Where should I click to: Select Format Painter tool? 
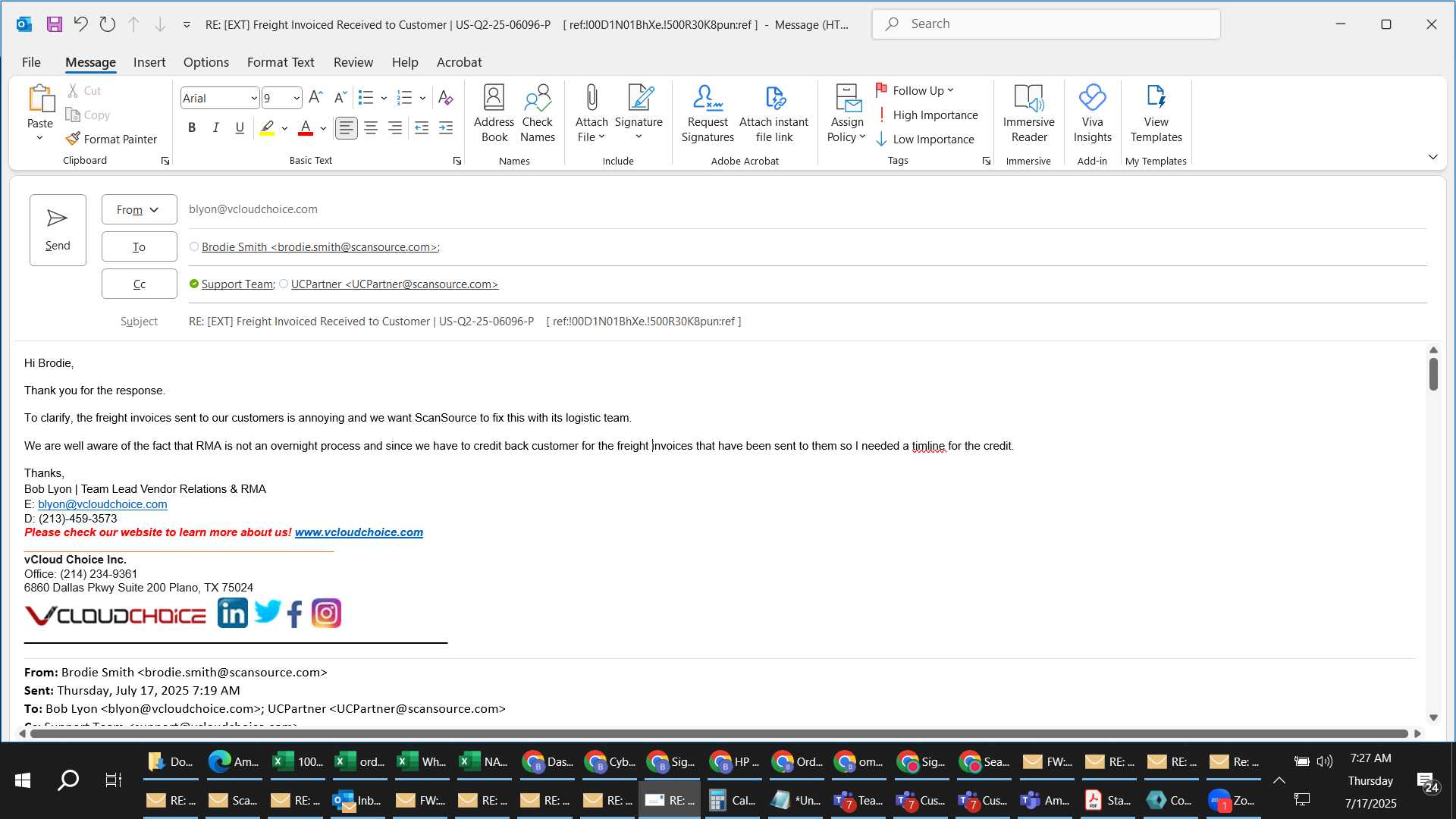111,139
